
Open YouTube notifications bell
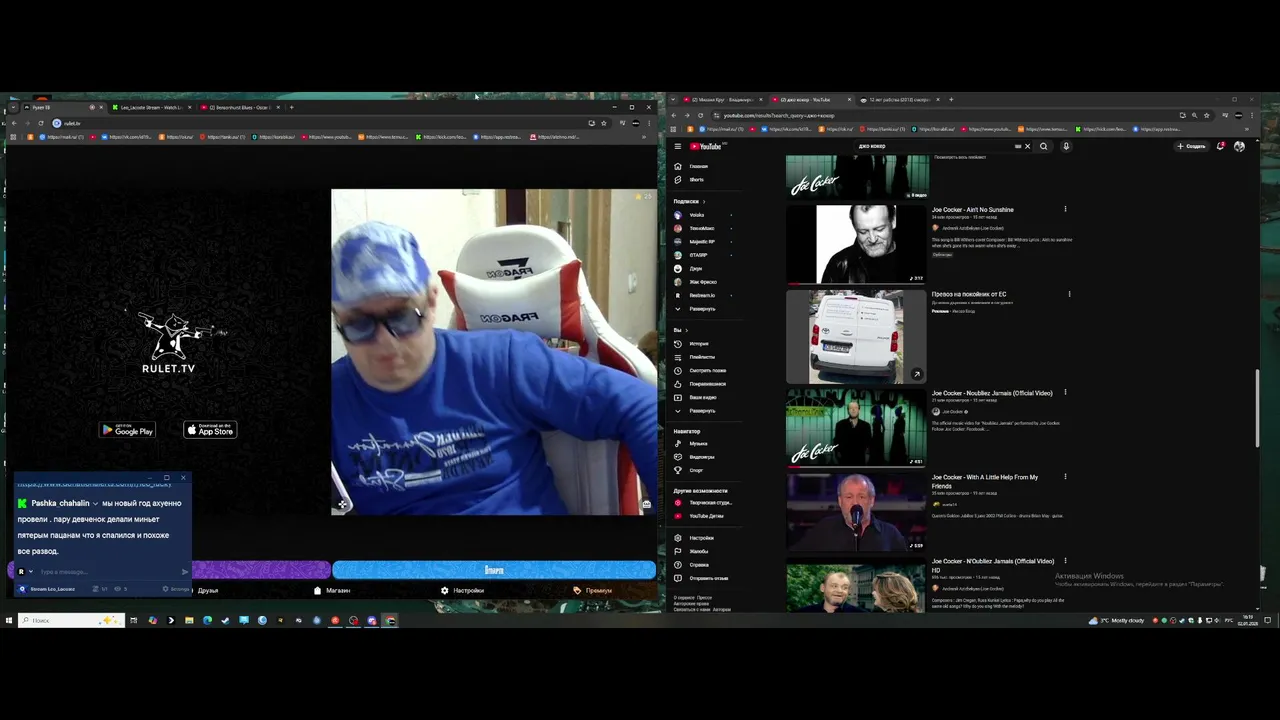pos(1221,146)
